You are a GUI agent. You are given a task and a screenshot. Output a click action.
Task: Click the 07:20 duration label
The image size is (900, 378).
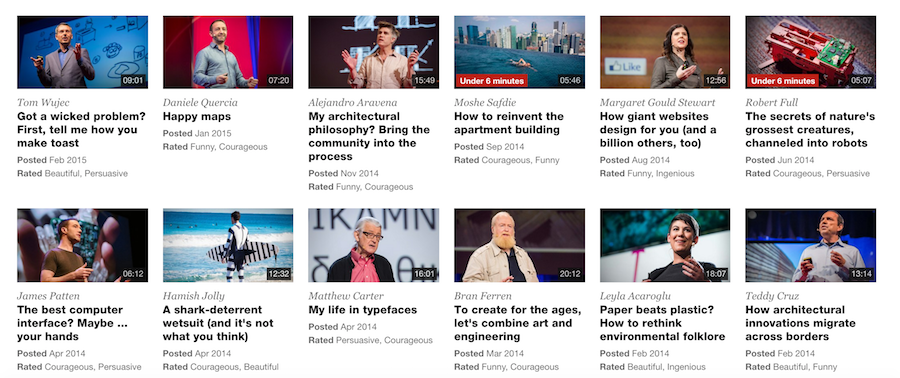[x=278, y=80]
